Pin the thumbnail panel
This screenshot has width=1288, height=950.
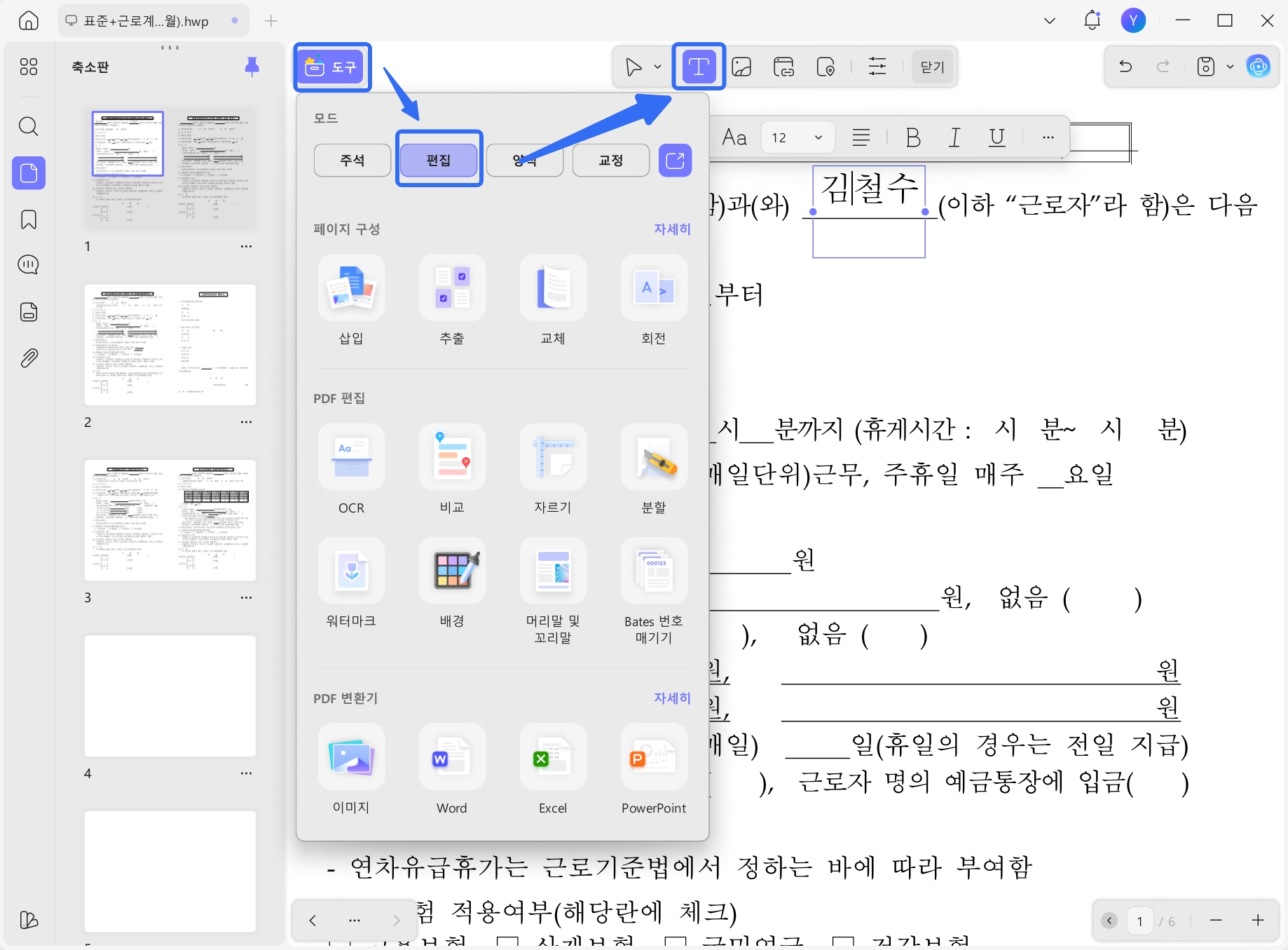252,67
